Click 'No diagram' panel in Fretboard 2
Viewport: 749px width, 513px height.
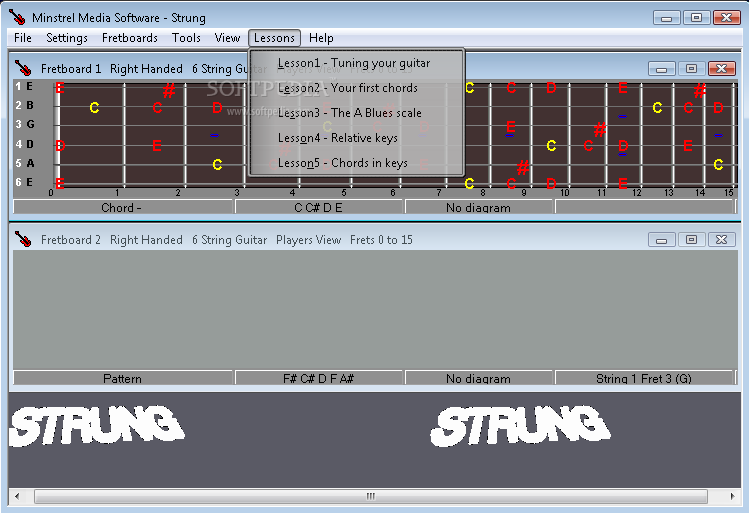(479, 378)
